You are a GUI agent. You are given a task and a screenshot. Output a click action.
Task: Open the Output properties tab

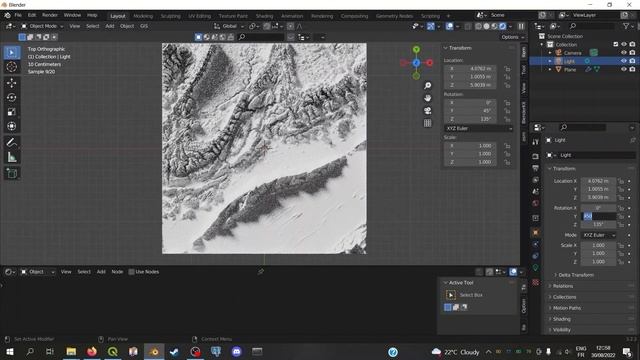(x=536, y=168)
